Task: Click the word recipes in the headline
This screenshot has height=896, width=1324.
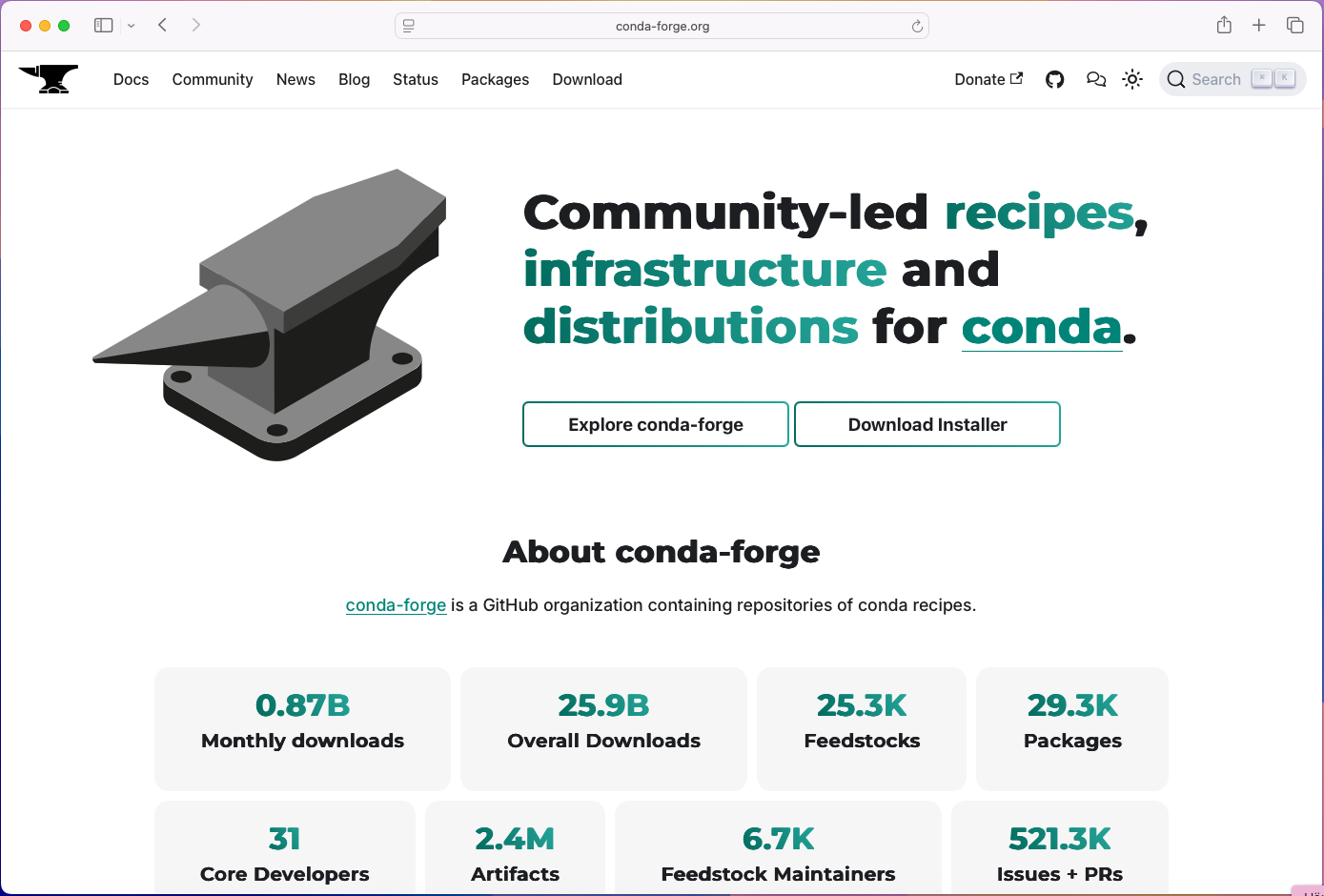Action: pos(1040,214)
